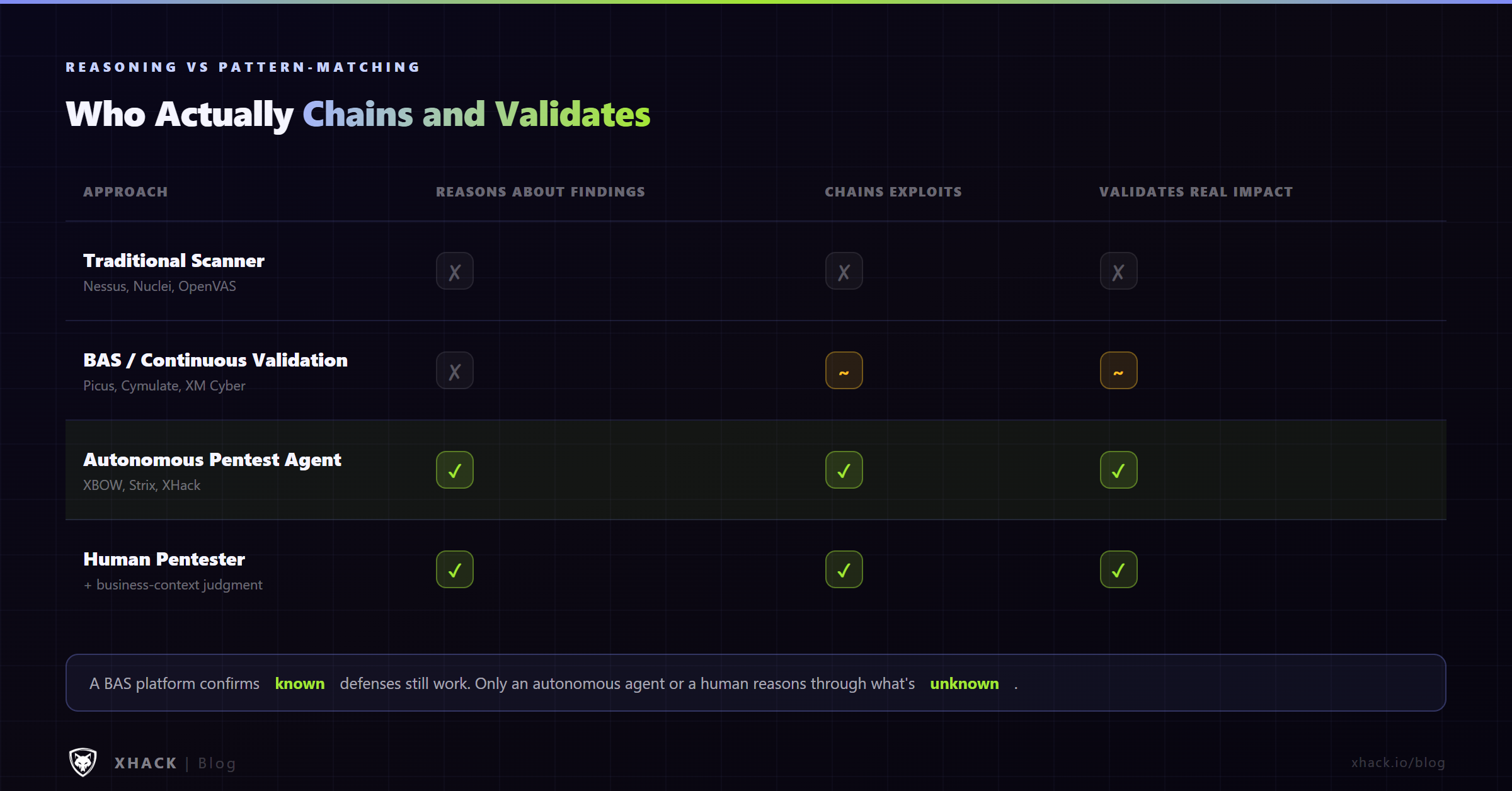1512x791 pixels.
Task: Click the 'Who Actually' heading words
Action: coord(180,115)
